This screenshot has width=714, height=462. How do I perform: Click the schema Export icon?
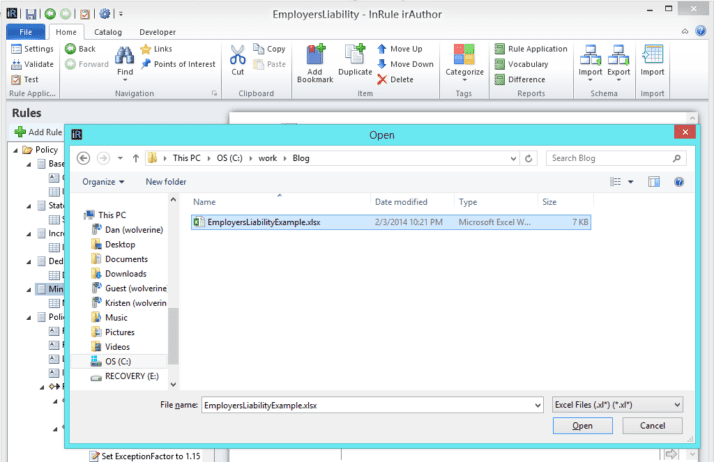click(x=619, y=56)
